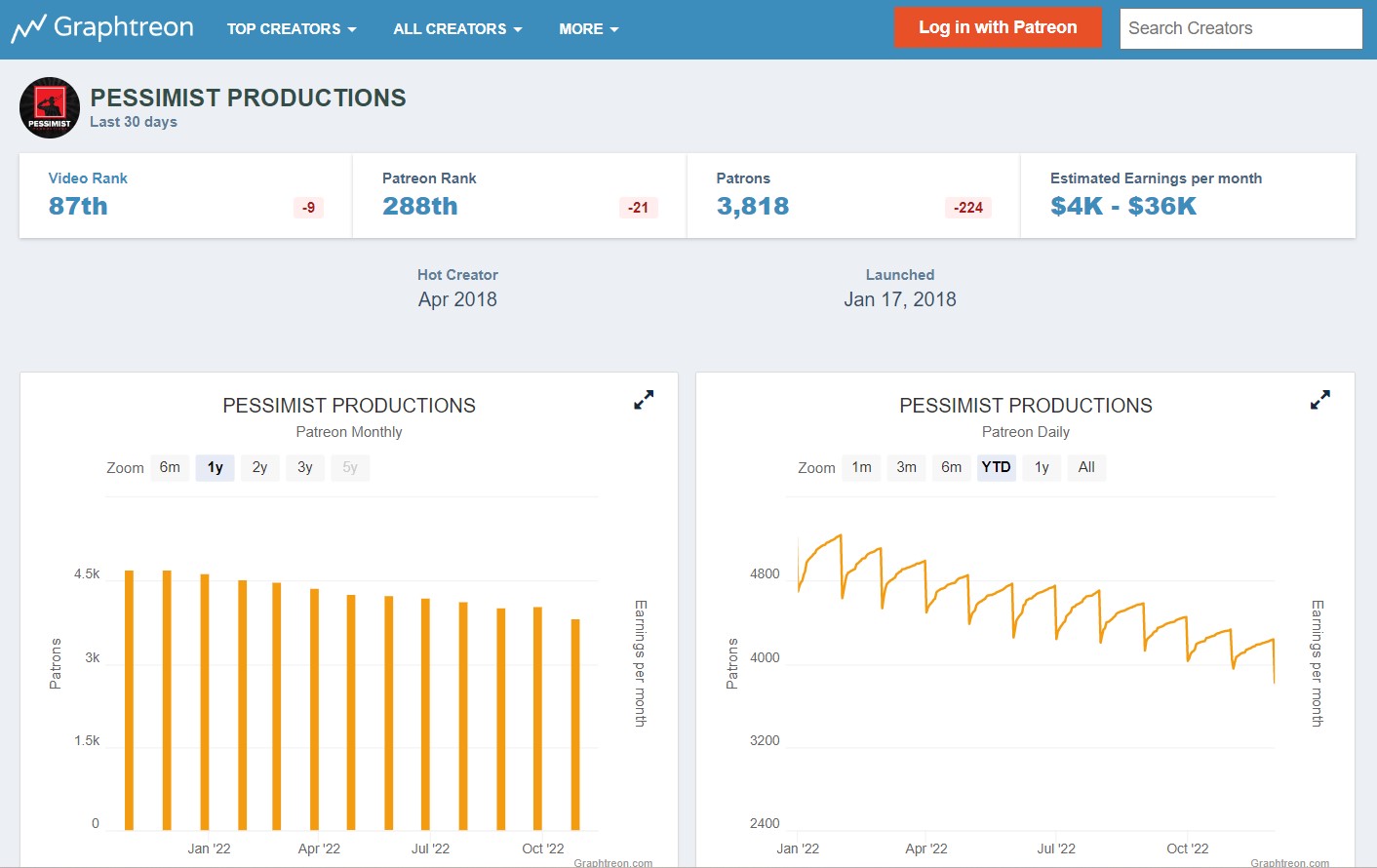Set monthly chart zoom to 2y
This screenshot has height=868, width=1377.
pyautogui.click(x=259, y=467)
